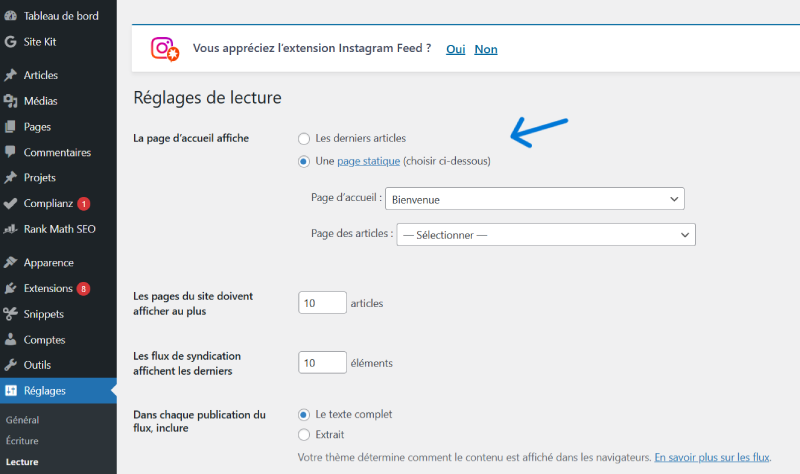
Task: Click the Apparence paintbrush icon
Action: pyautogui.click(x=10, y=262)
